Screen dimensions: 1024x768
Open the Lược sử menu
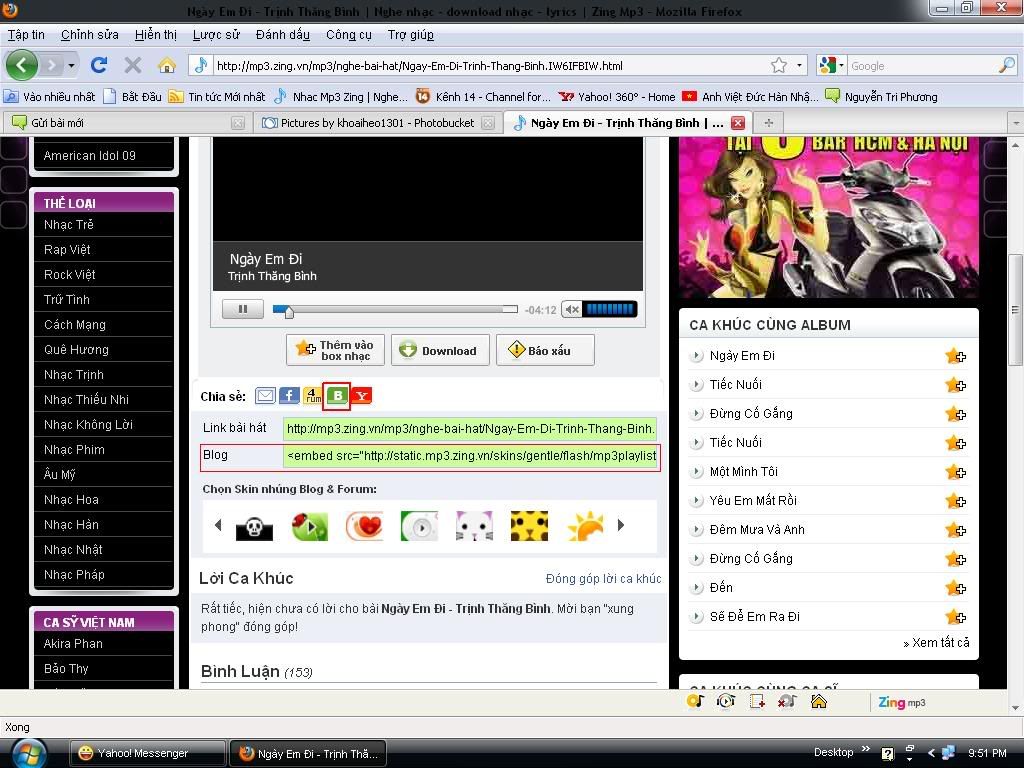click(216, 35)
